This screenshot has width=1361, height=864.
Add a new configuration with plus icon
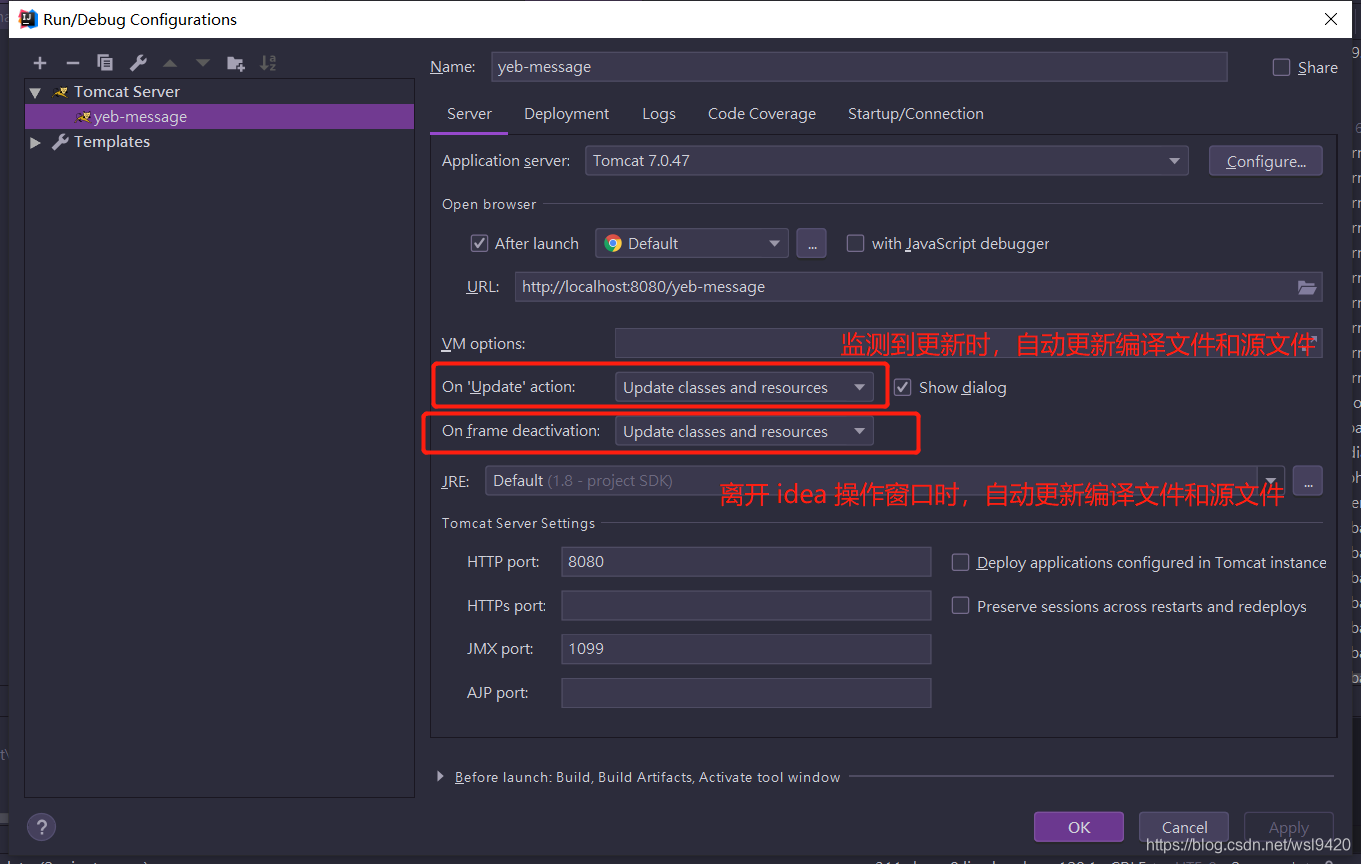pyautogui.click(x=40, y=63)
